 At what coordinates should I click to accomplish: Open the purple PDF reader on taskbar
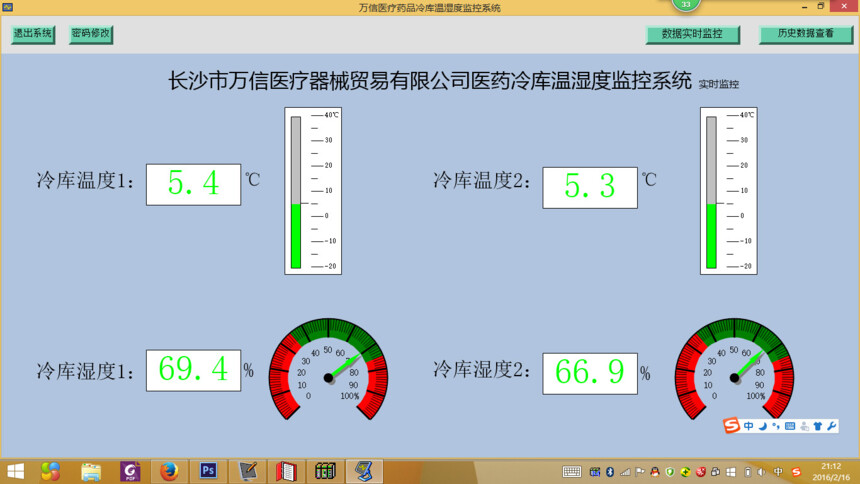130,471
